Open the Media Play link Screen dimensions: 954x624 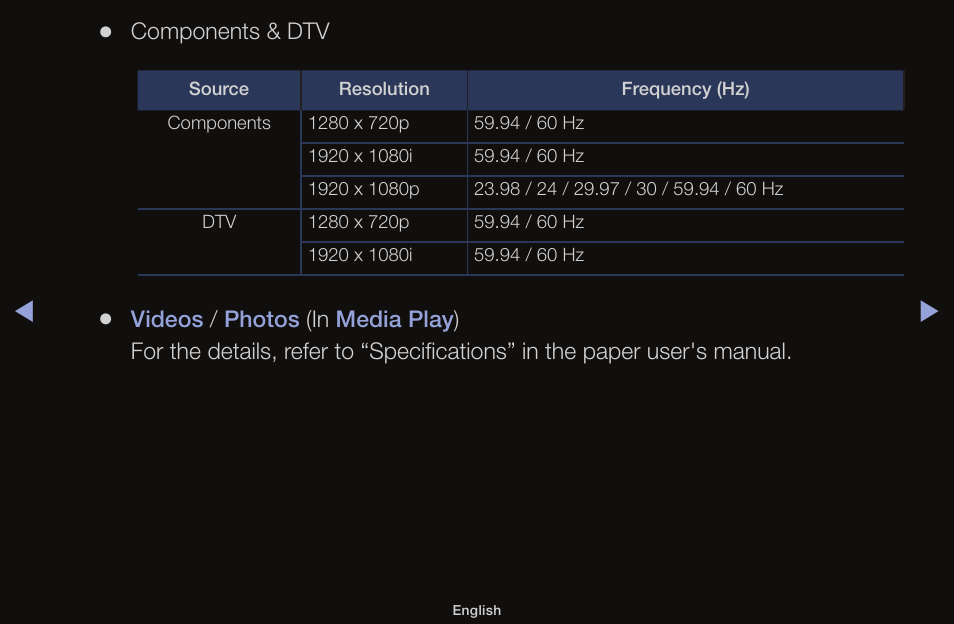click(395, 319)
